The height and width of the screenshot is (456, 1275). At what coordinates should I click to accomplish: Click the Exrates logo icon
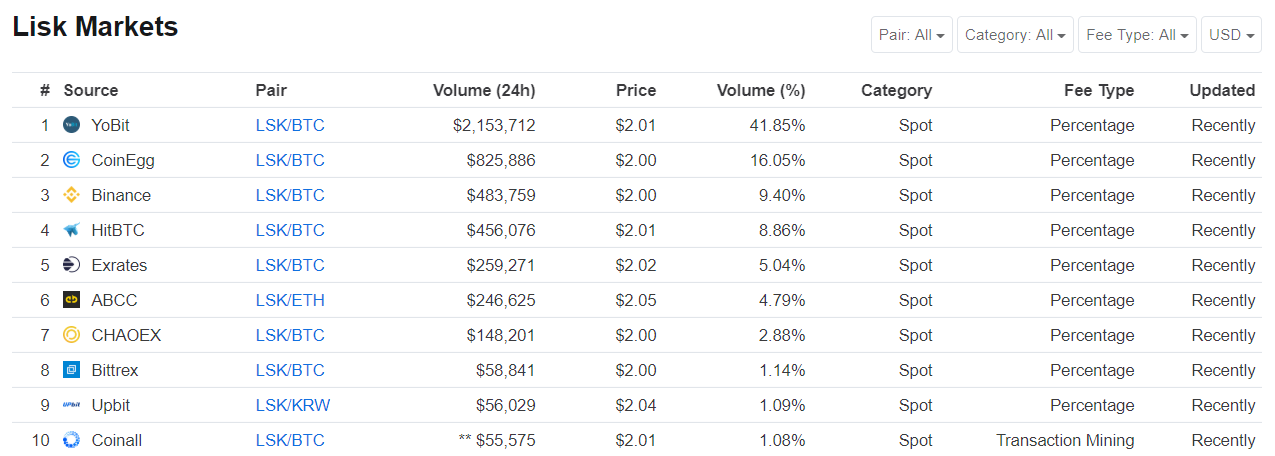coord(71,265)
